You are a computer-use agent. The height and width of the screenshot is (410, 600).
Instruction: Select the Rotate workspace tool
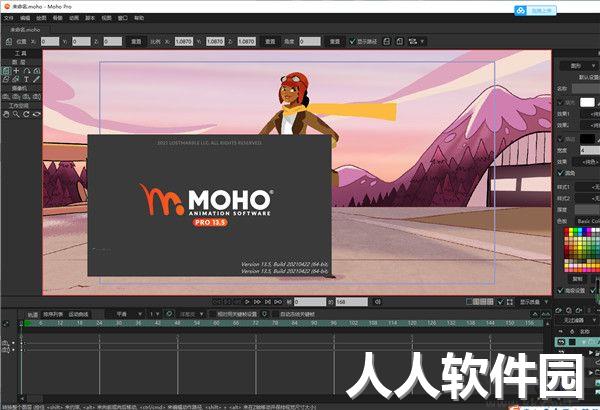[x=26, y=114]
